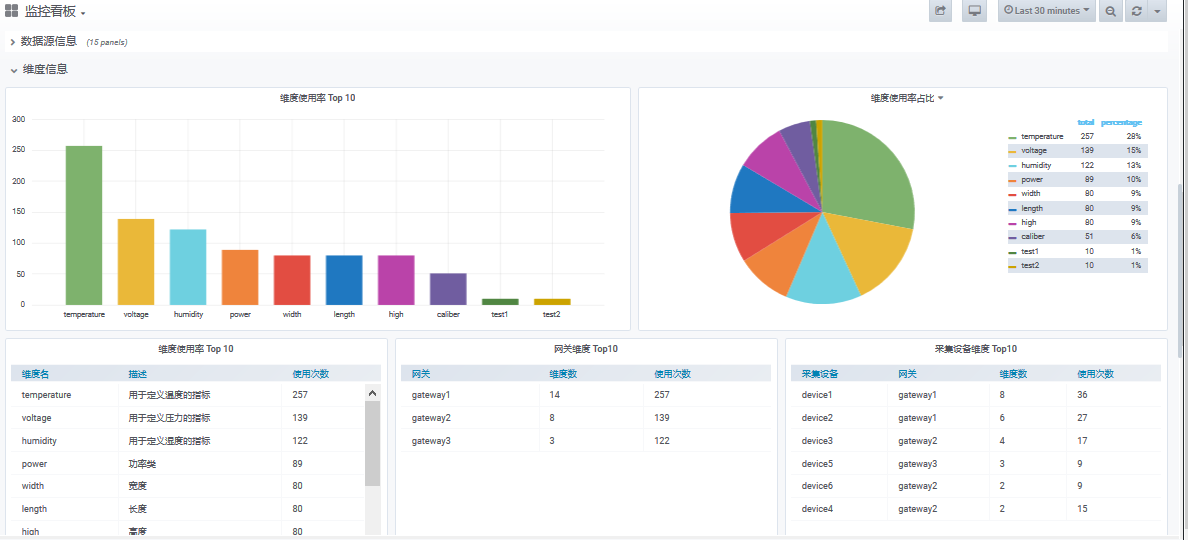
Task: Click the scroll up arrow in 维度使用率 table
Action: (373, 394)
